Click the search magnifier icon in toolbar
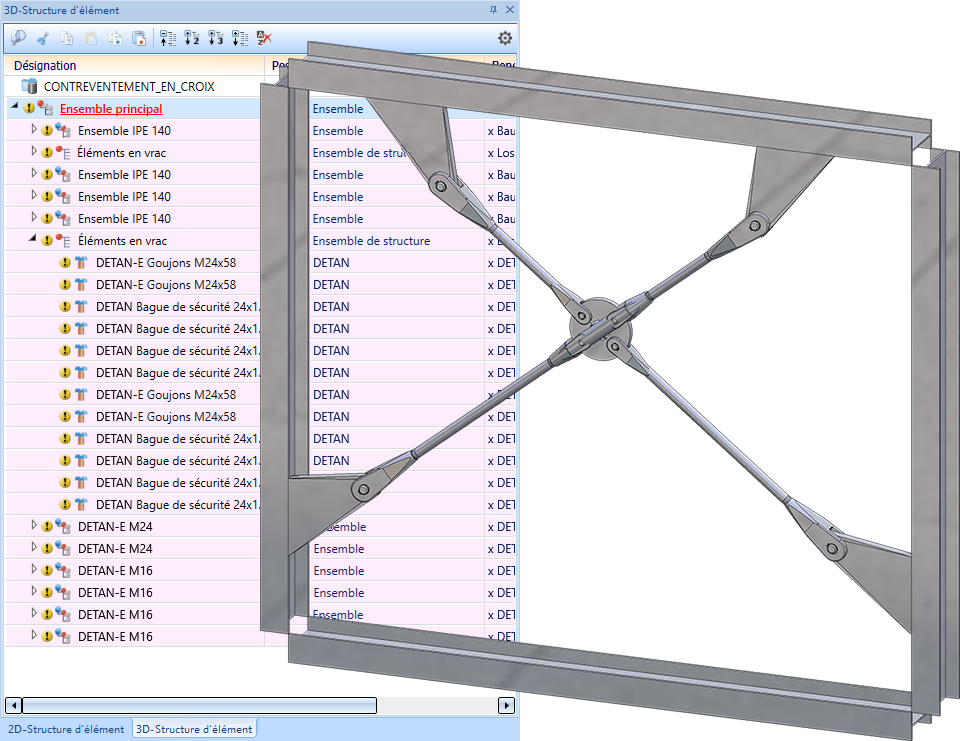 coord(18,39)
